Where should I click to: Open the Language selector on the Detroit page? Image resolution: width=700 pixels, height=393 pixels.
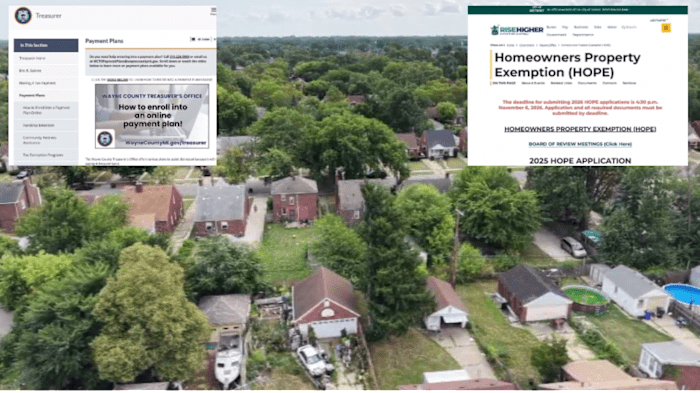coord(658,21)
